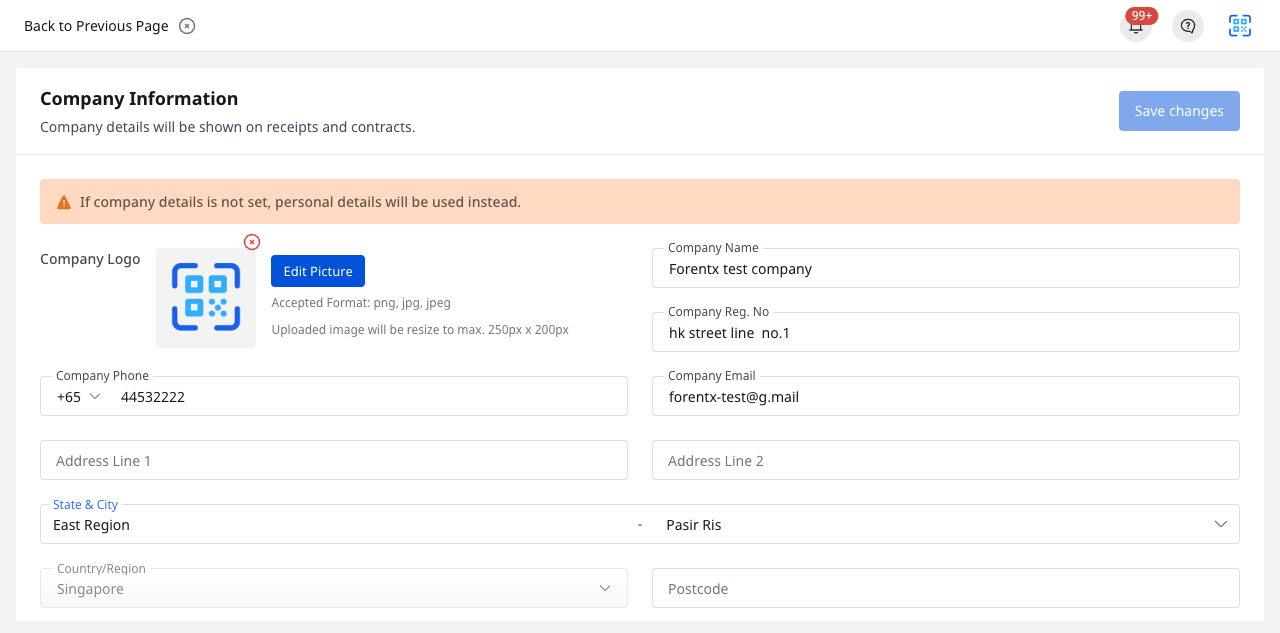
Task: Expand the State & City dropdown chevron
Action: (1221, 524)
